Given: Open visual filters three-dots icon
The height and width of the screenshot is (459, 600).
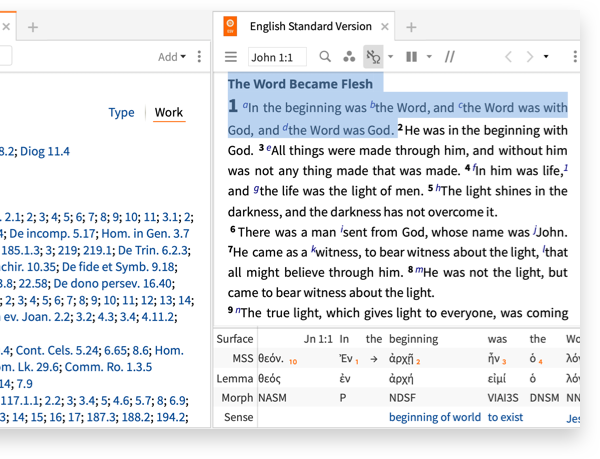Looking at the screenshot, I should (349, 57).
